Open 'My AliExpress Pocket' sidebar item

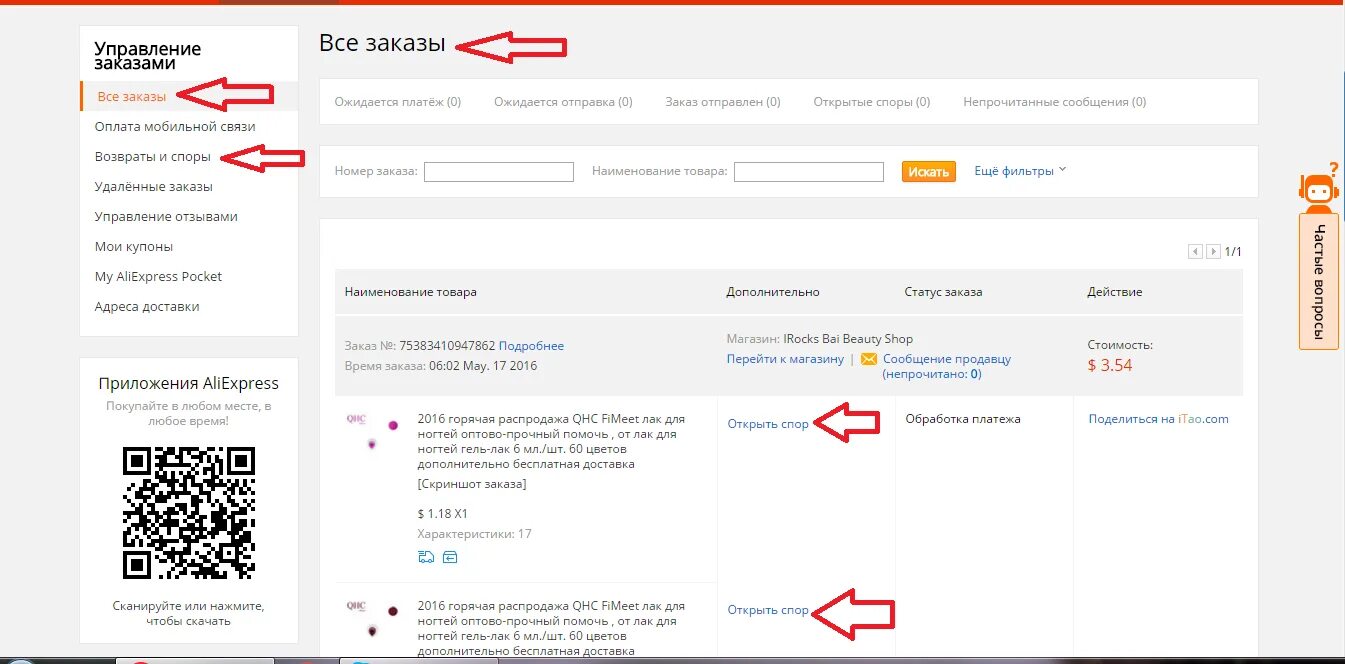pyautogui.click(x=158, y=276)
